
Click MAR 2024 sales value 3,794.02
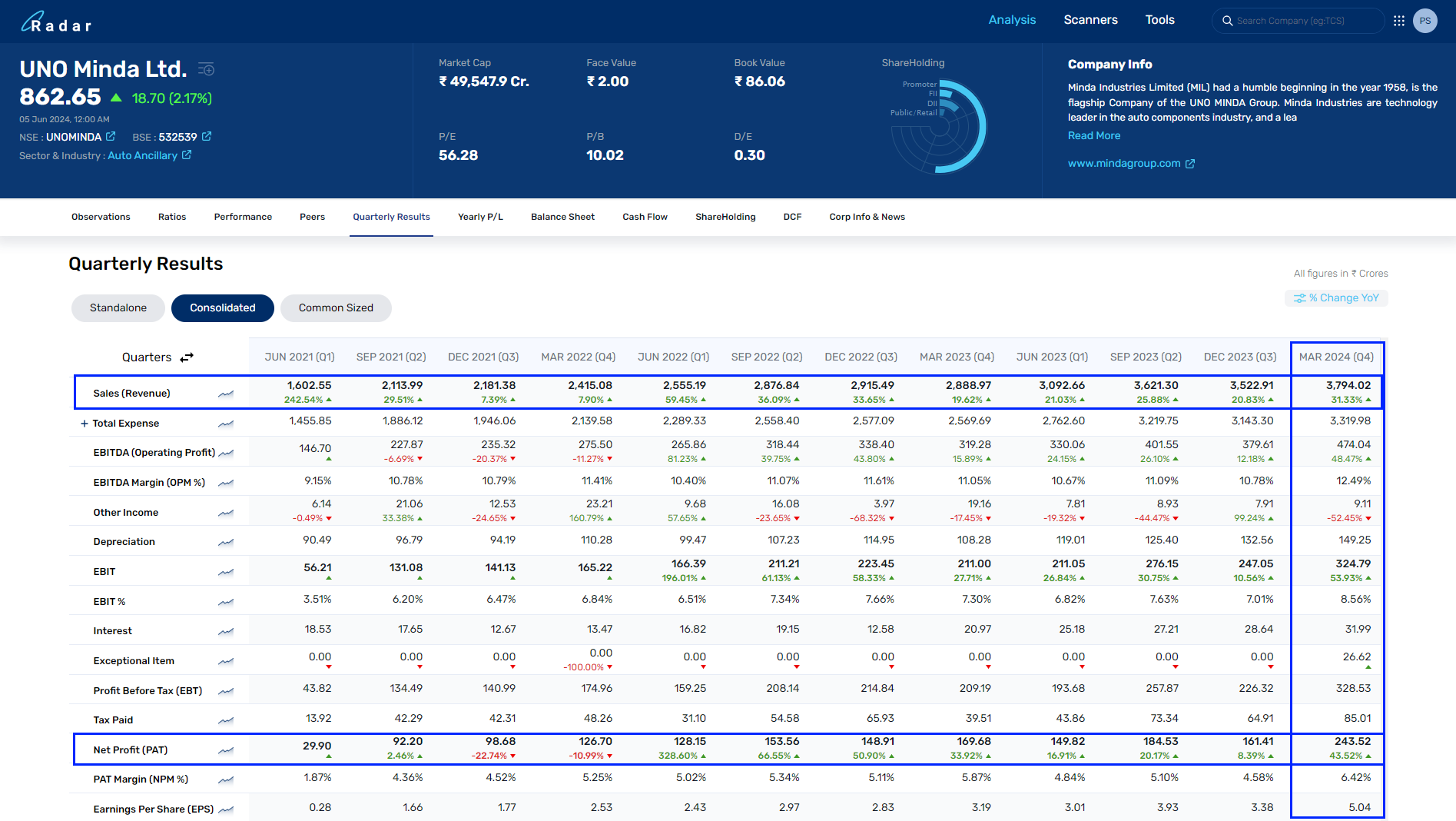[1348, 385]
